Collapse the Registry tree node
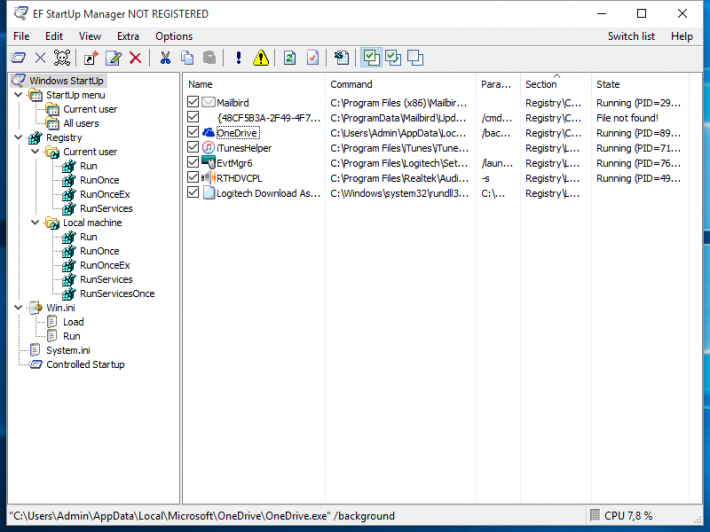 pos(18,137)
